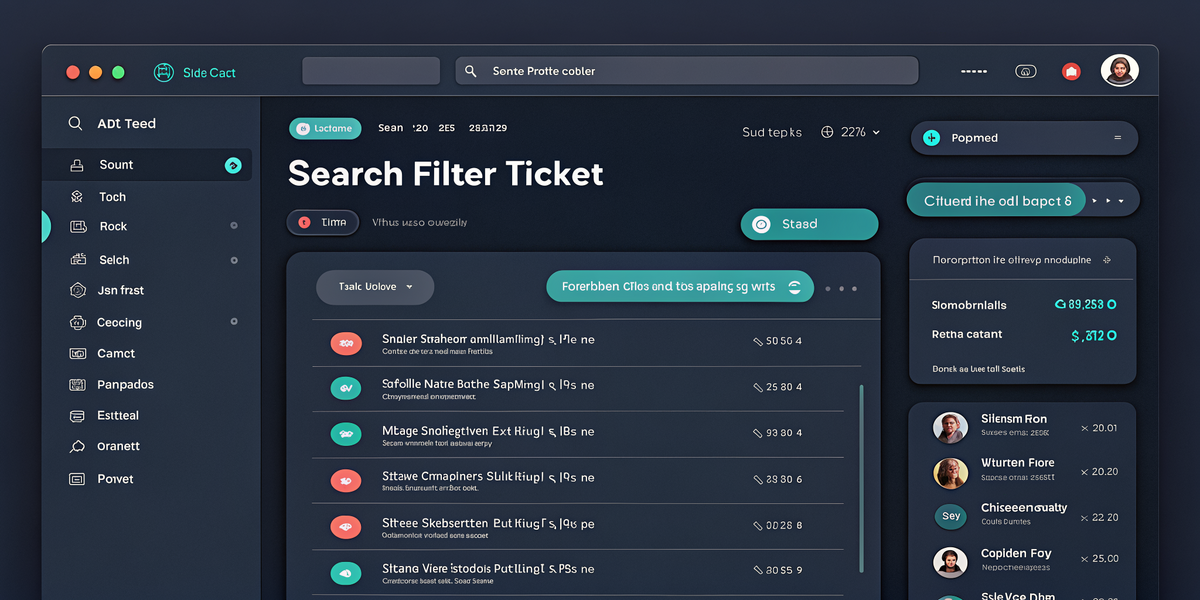1200x600 pixels.
Task: Click the Povet sidebar icon
Action: 77,479
